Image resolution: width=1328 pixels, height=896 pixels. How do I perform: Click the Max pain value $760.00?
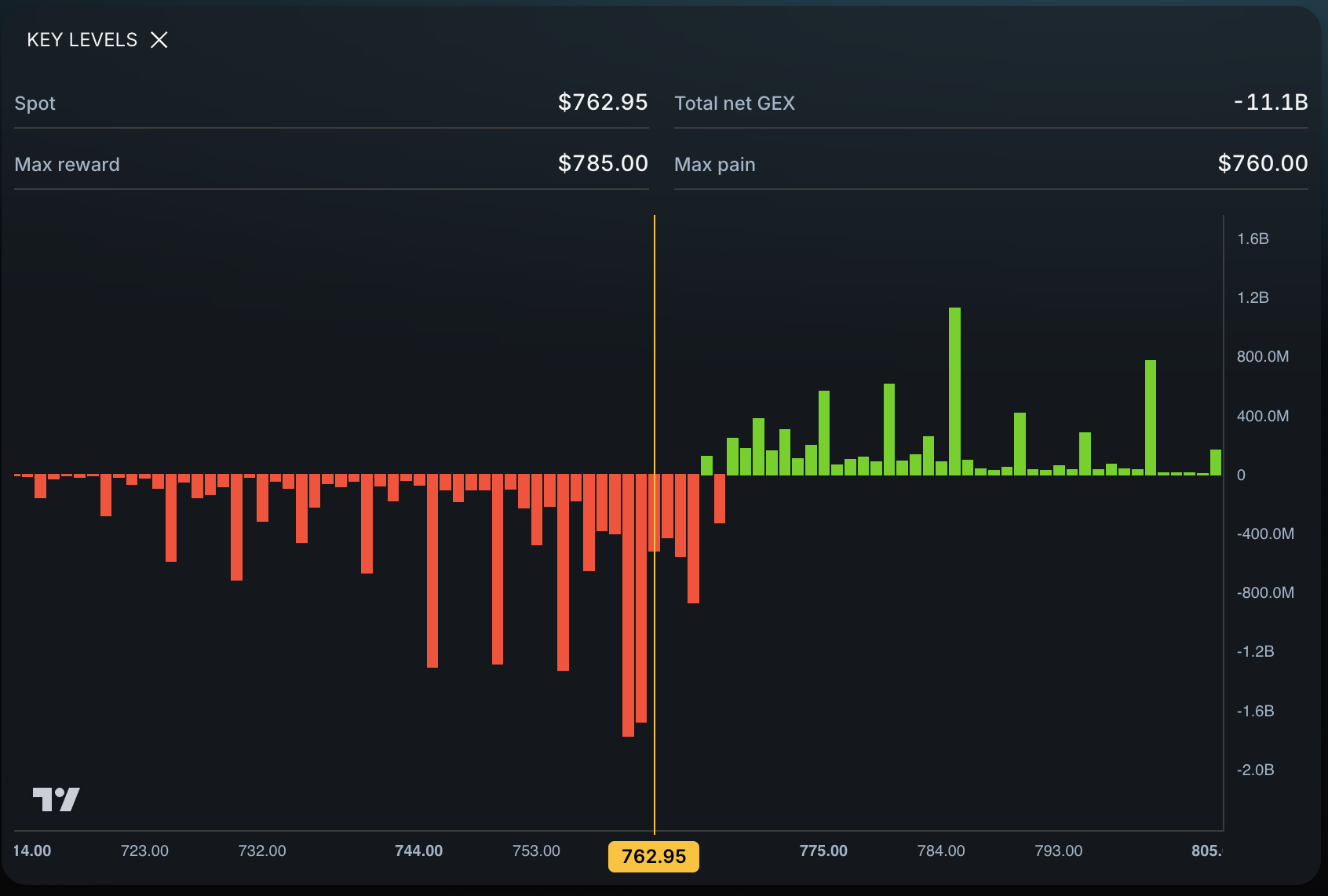click(1263, 163)
